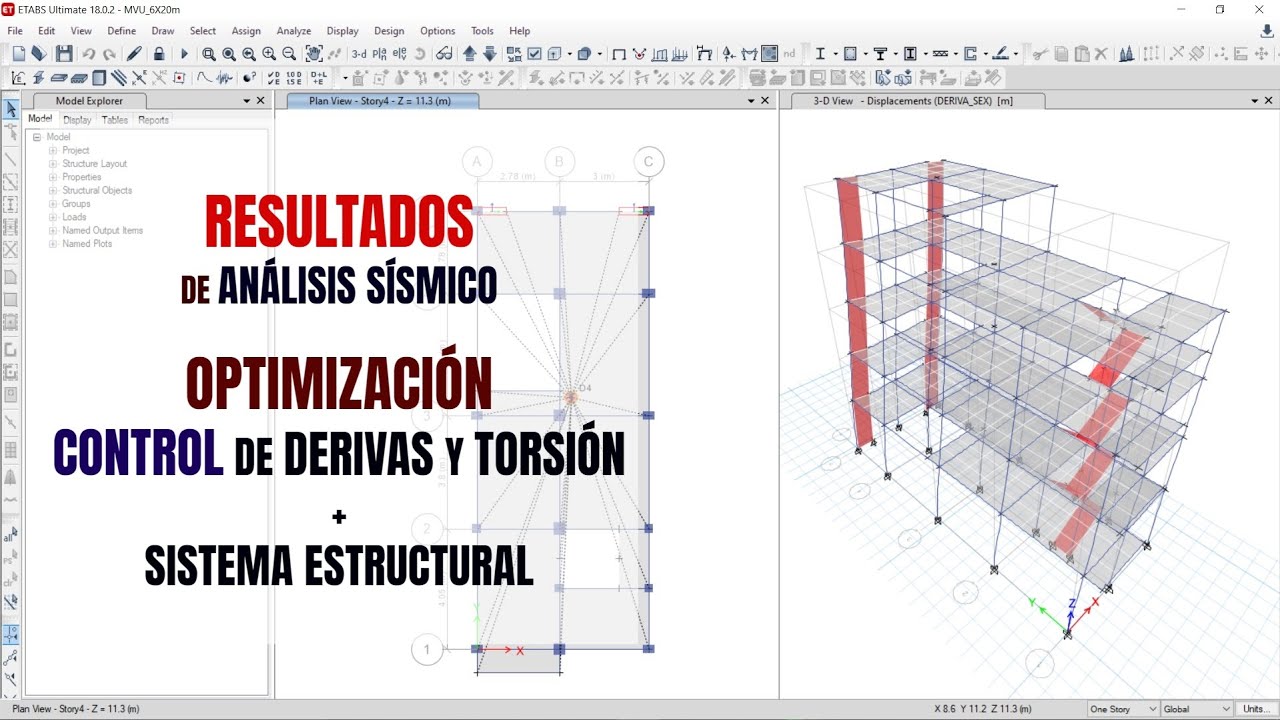
Task: Click the time history plot icon
Action: pos(224,77)
